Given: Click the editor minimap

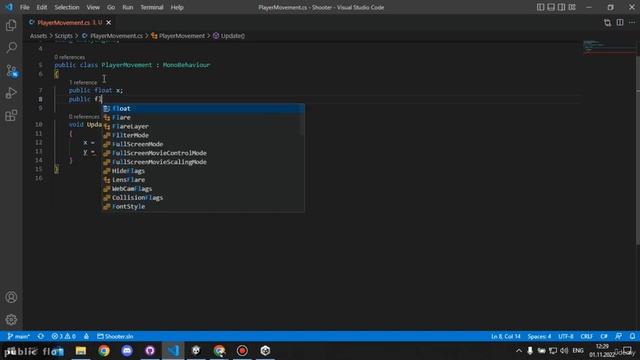Looking at the screenshot, I should (608, 47).
